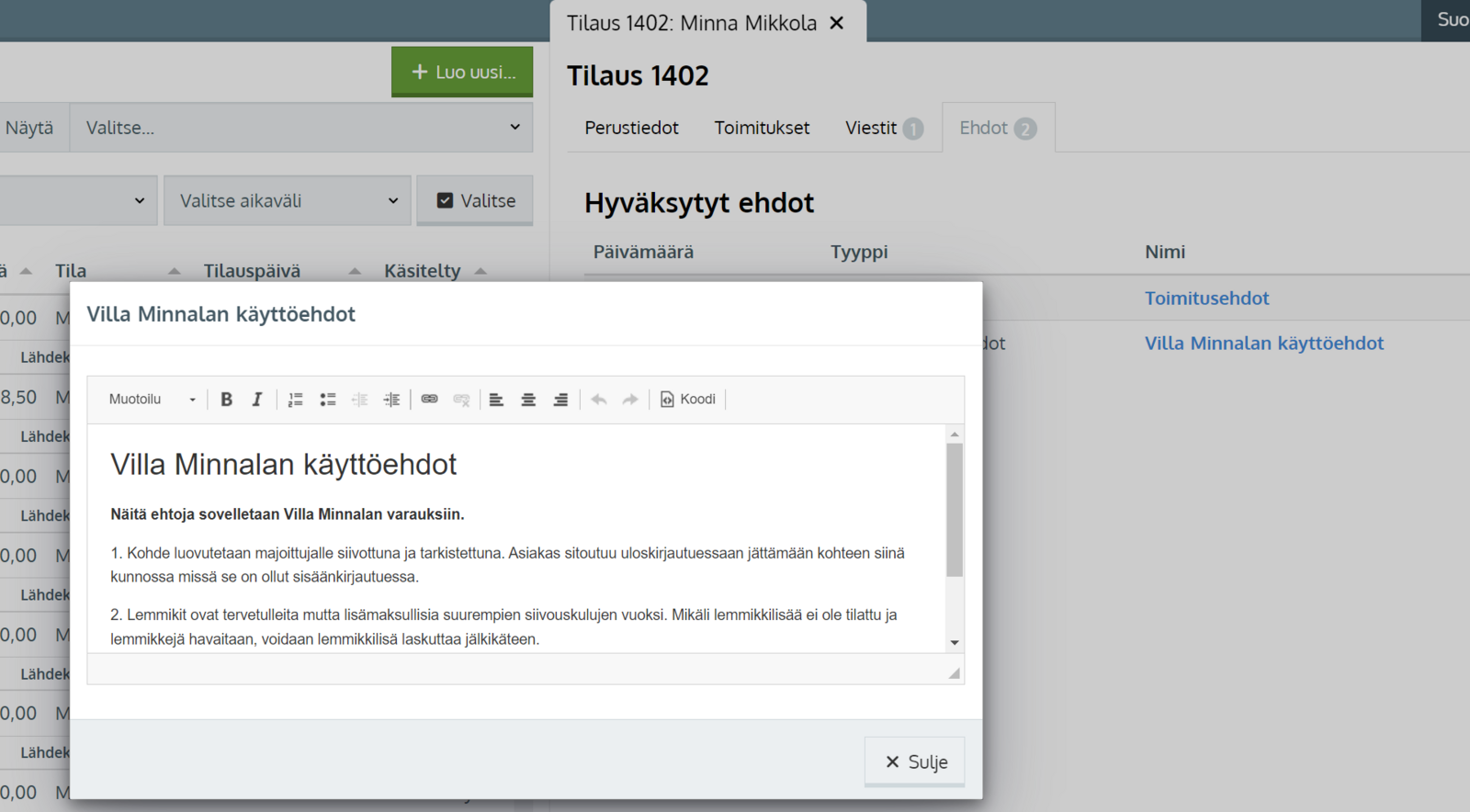
Task: Click the Valitse checkbox button
Action: coord(475,200)
